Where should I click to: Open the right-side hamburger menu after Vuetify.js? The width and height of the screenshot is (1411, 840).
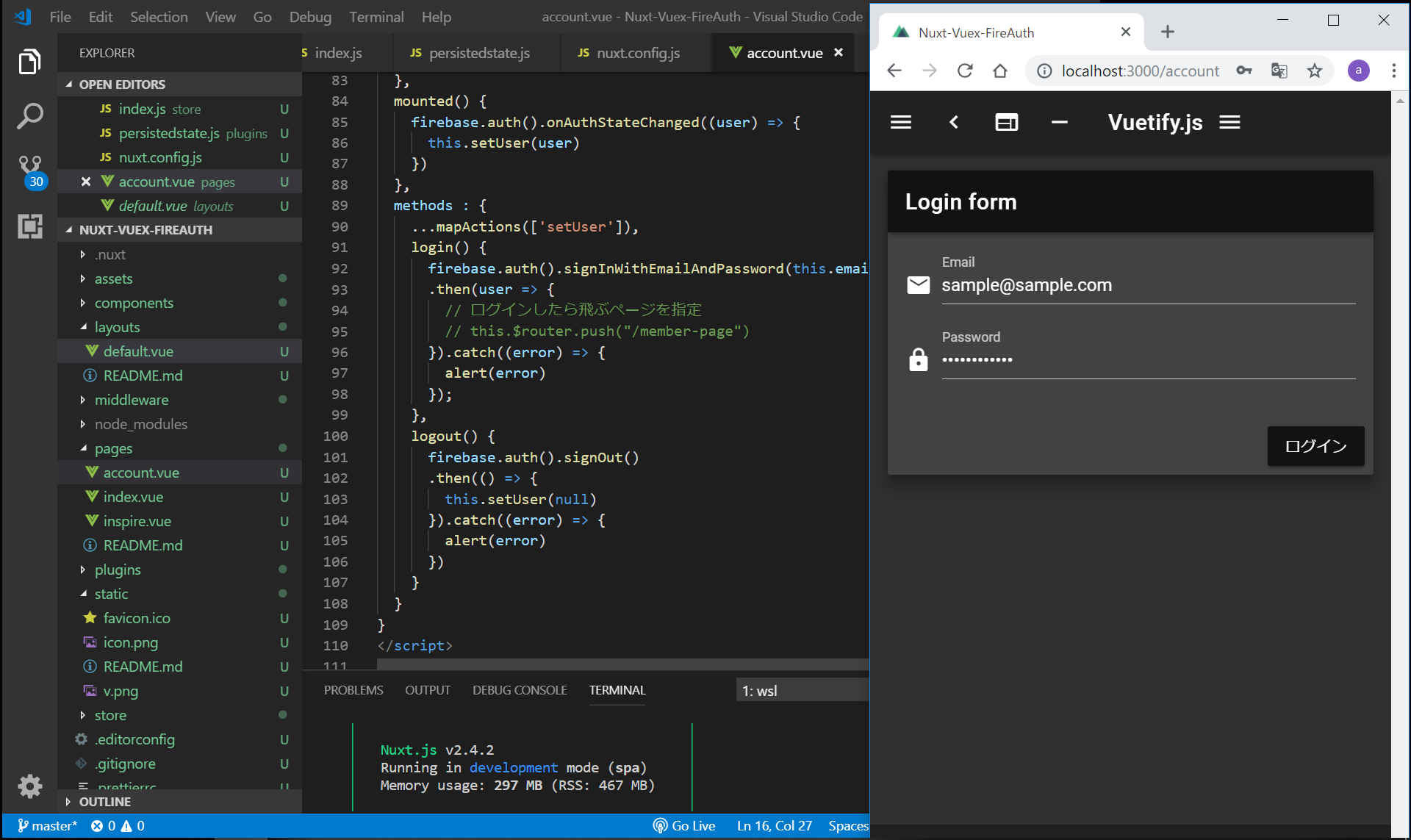click(x=1230, y=122)
